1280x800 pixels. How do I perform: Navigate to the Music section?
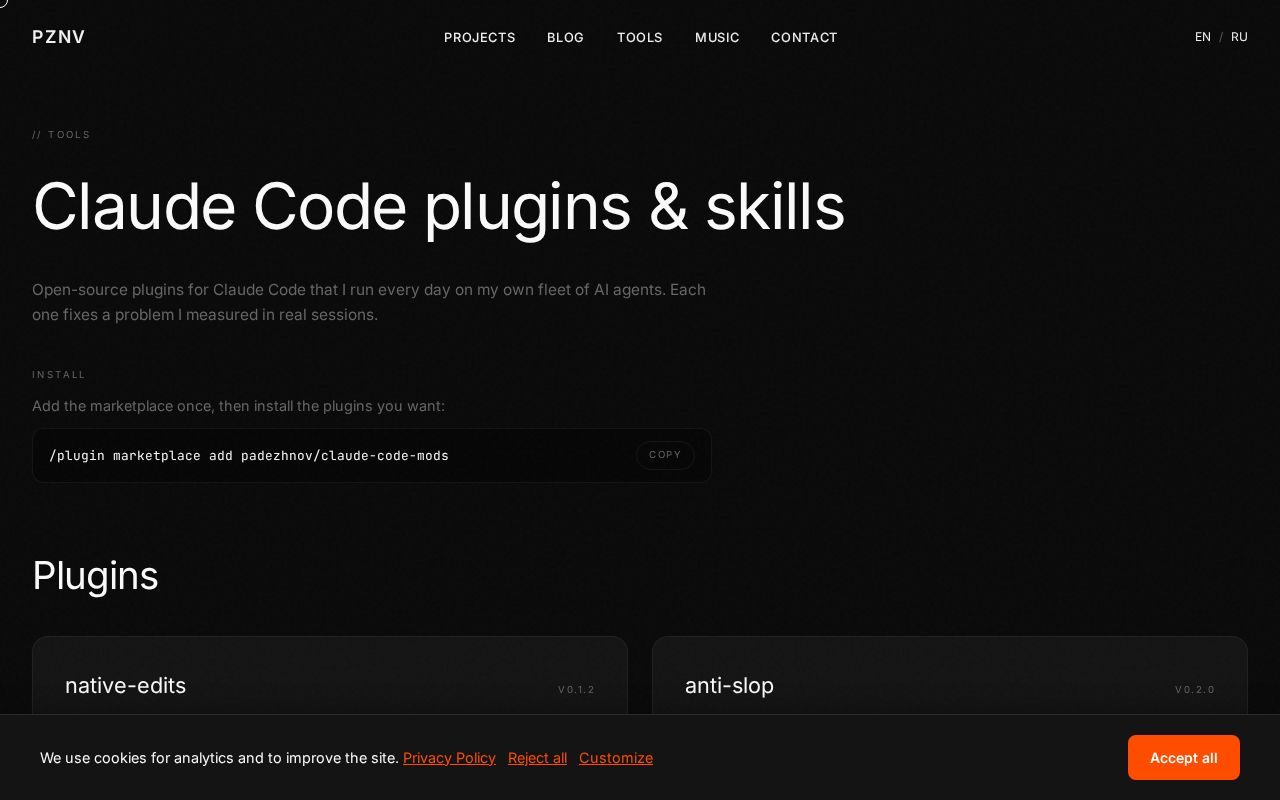point(717,37)
